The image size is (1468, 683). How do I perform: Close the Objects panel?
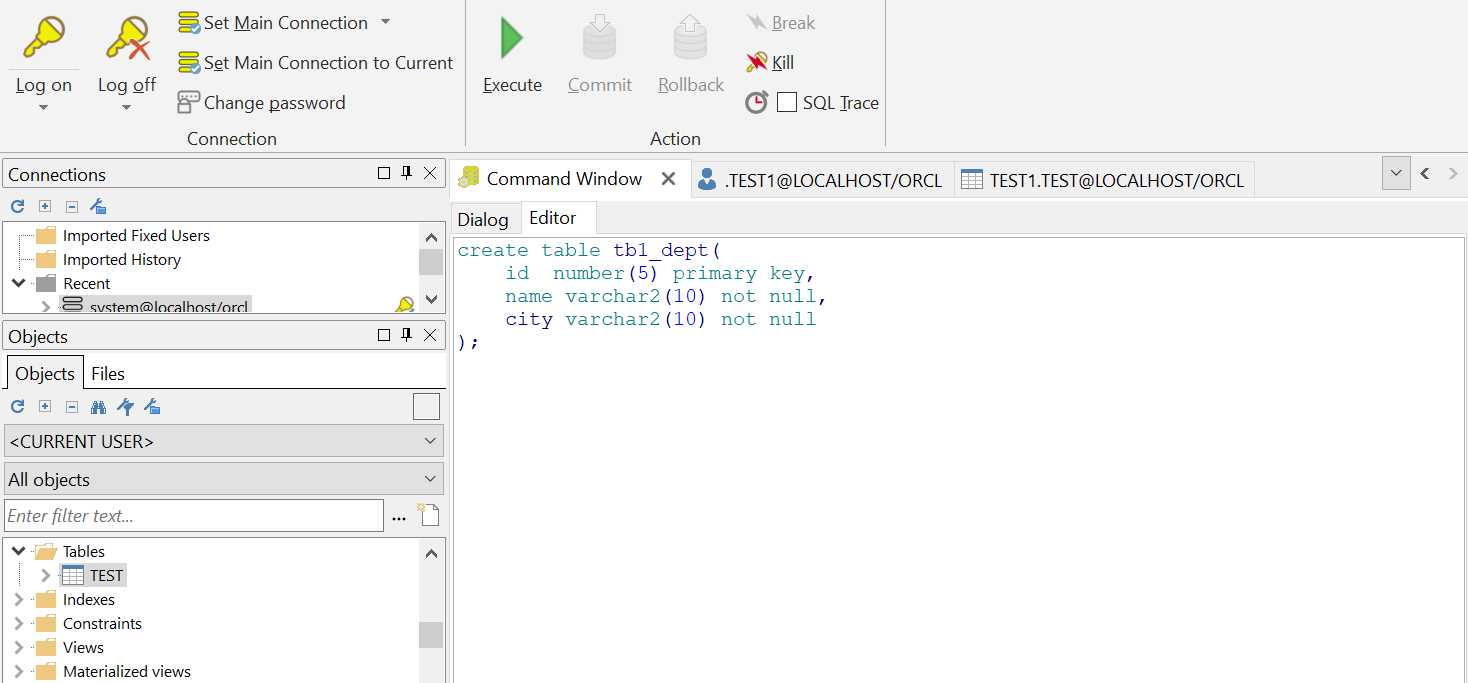(430, 335)
